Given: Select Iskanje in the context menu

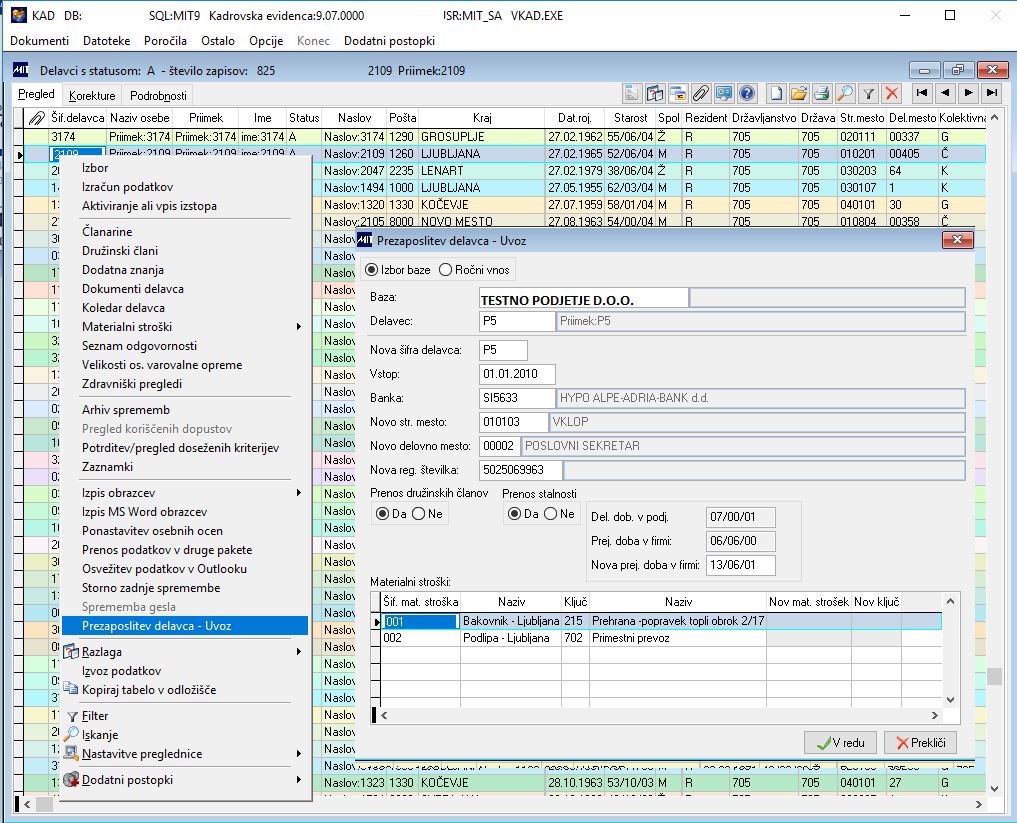Looking at the screenshot, I should pos(185,735).
